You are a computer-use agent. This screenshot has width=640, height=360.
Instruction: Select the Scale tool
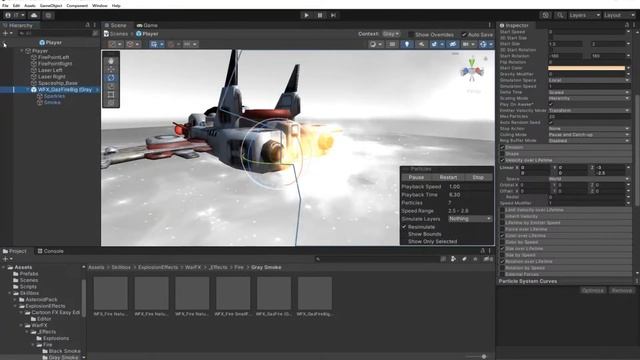coord(111,86)
